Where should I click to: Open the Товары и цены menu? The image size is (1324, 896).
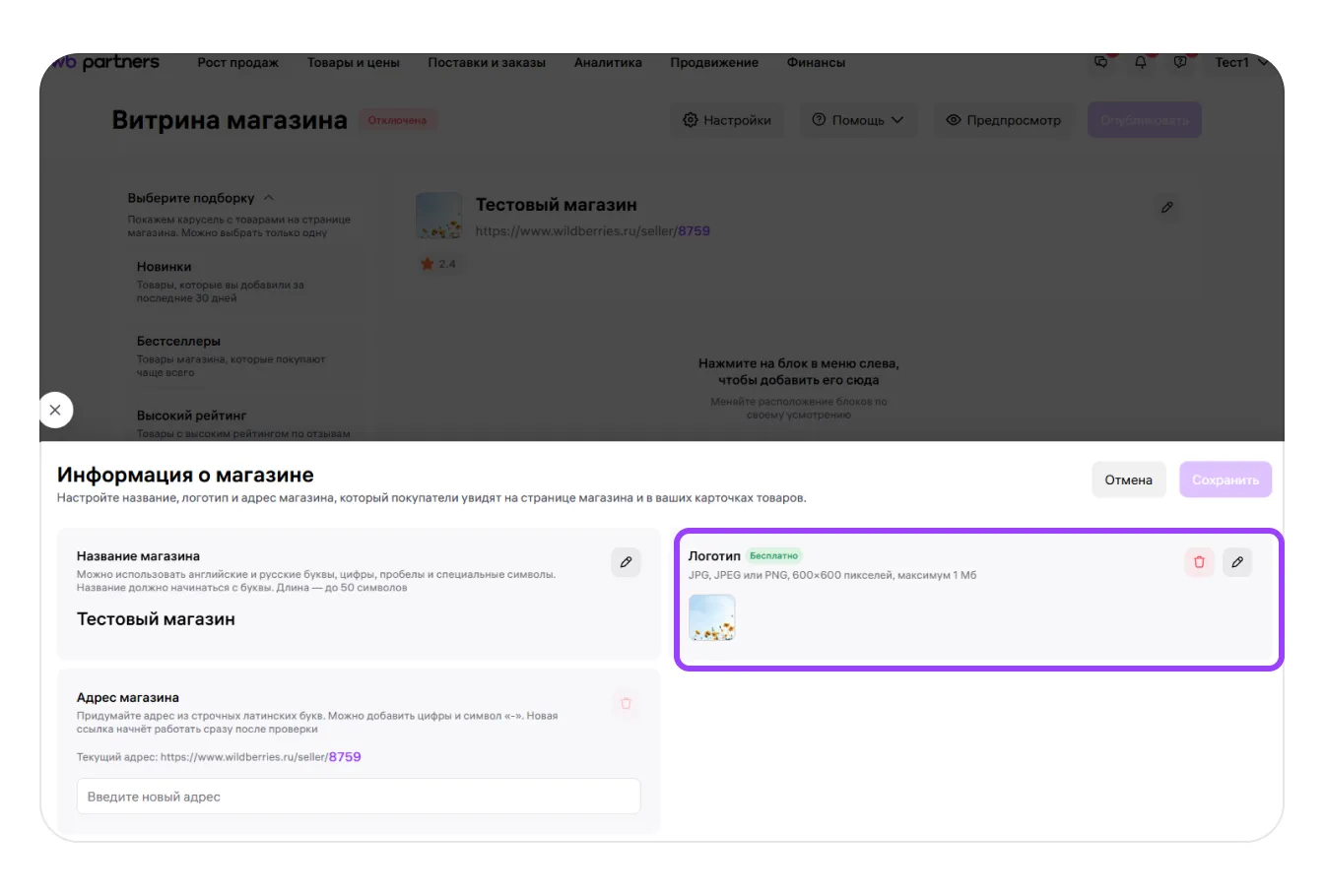353,62
